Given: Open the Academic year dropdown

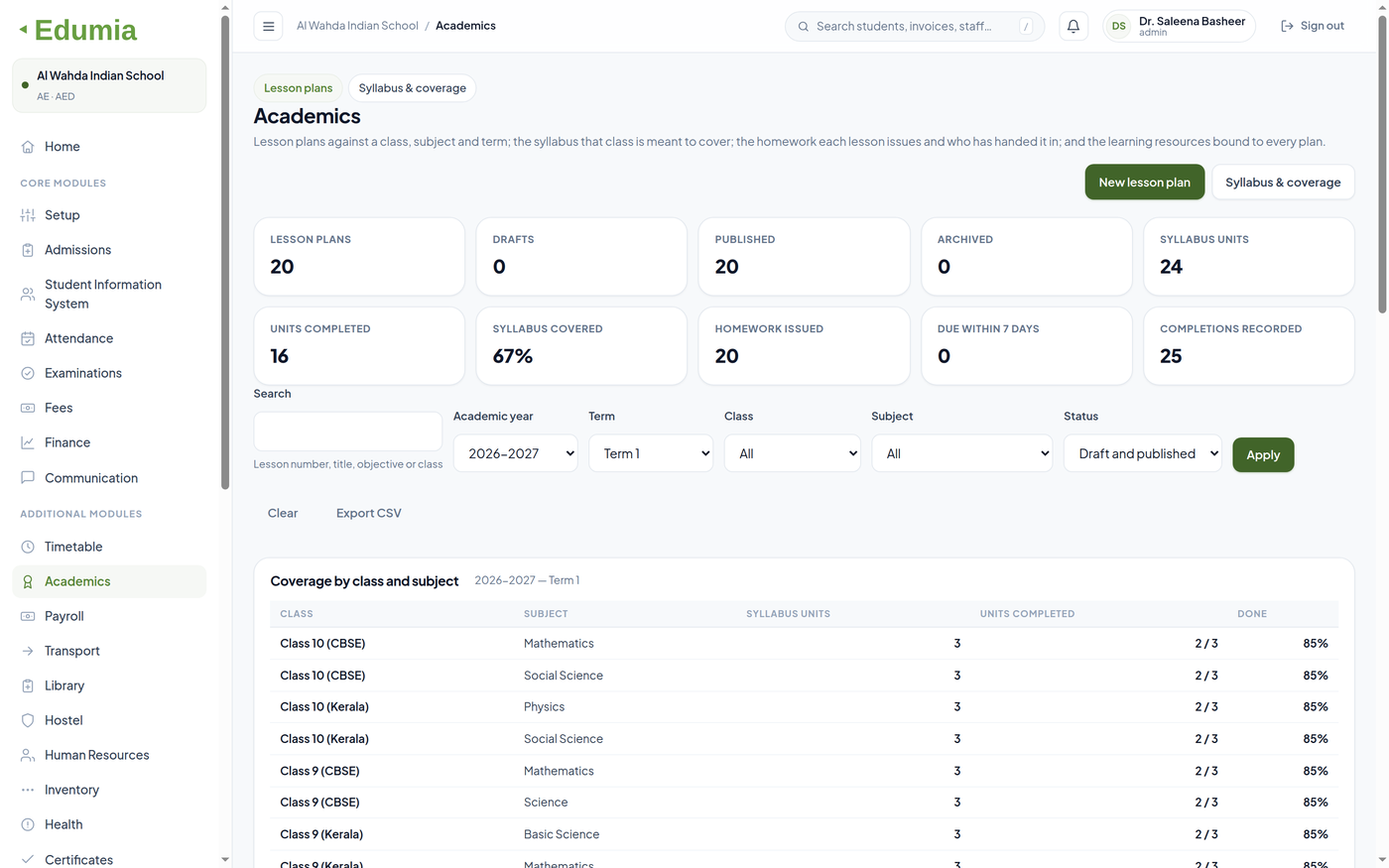Looking at the screenshot, I should [x=515, y=453].
